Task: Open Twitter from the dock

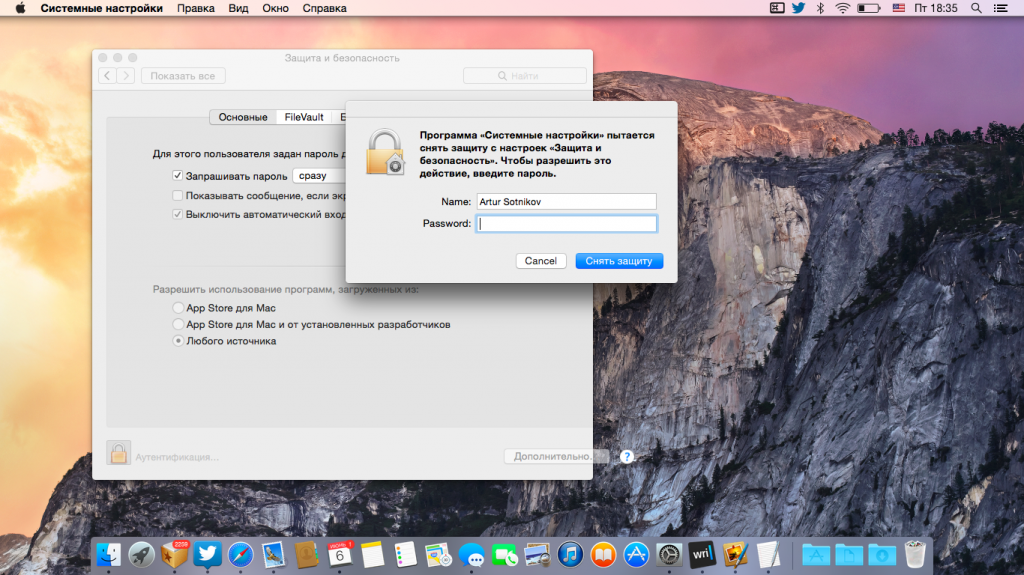Action: [208, 554]
